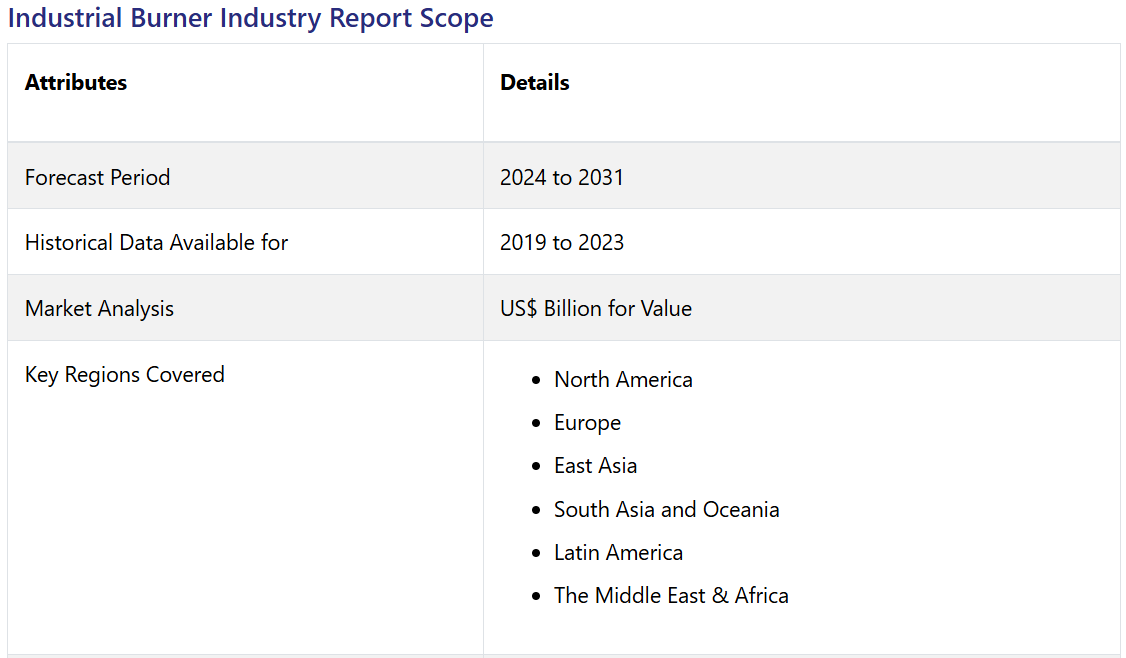Click the '2024 to 2031' value
This screenshot has height=658, width=1126.
point(562,177)
